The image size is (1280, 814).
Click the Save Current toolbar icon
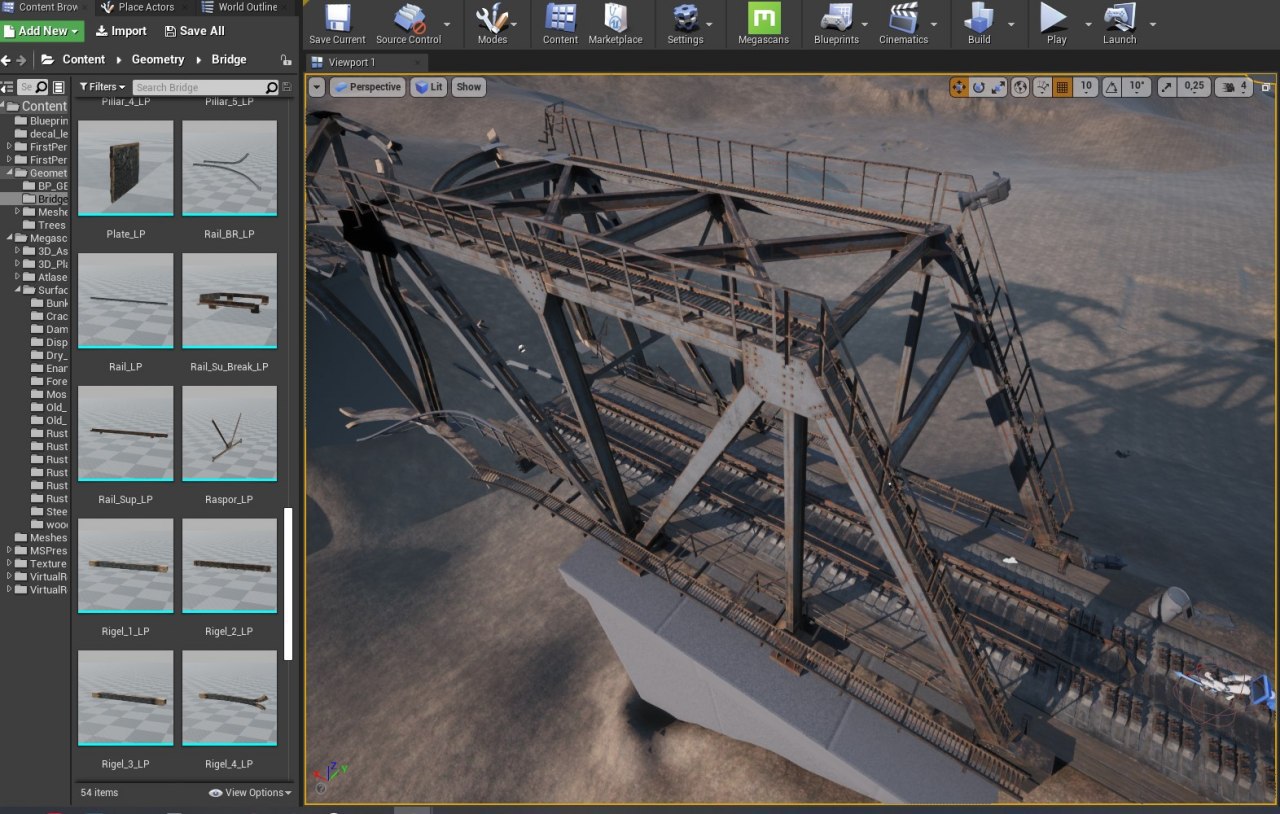click(x=337, y=18)
